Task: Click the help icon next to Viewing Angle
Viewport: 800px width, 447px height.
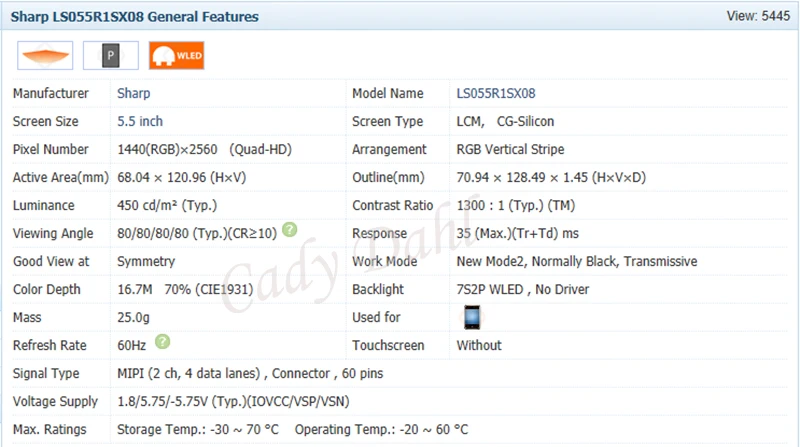Action: [x=289, y=230]
